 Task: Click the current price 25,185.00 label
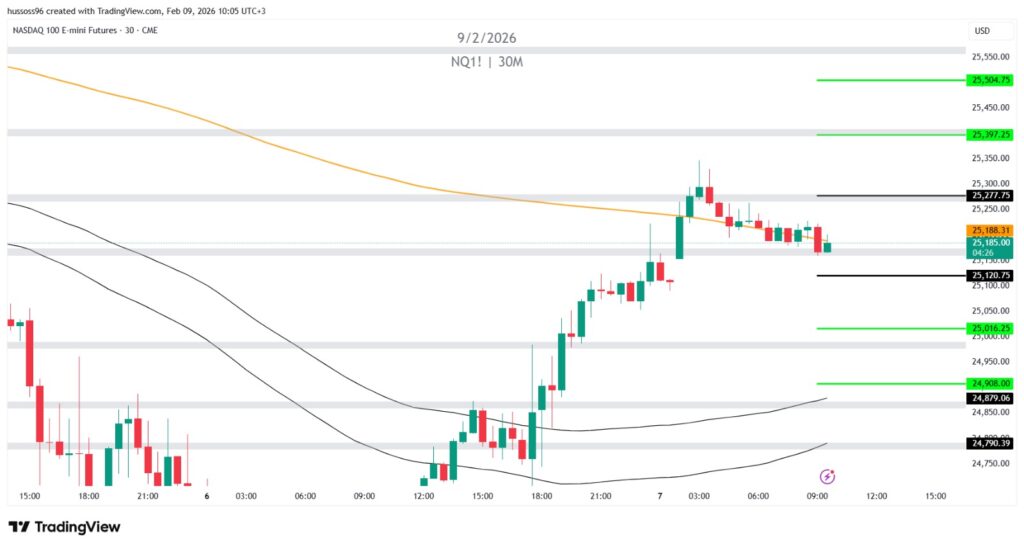point(990,242)
